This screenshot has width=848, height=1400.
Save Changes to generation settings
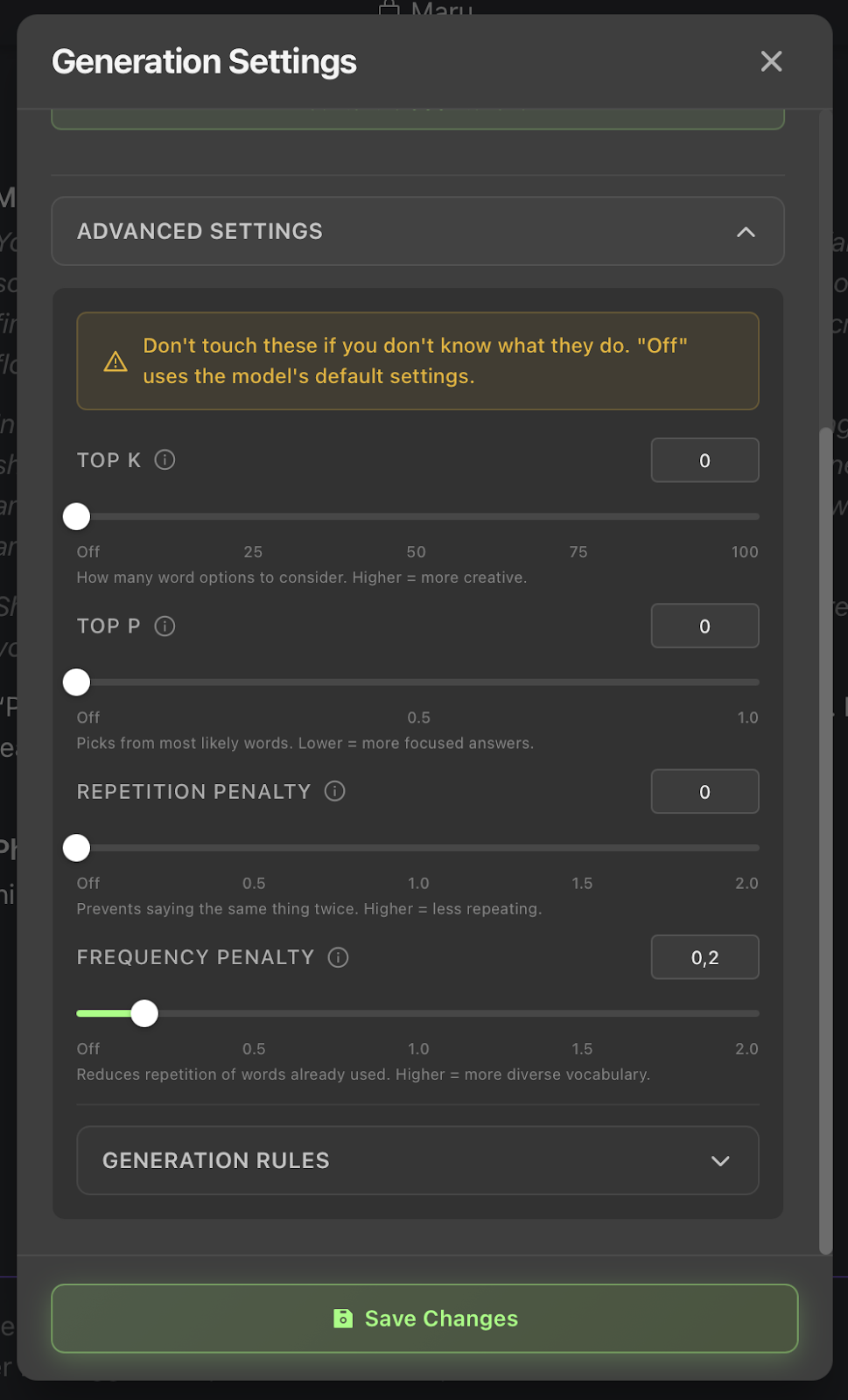pyautogui.click(x=424, y=1319)
